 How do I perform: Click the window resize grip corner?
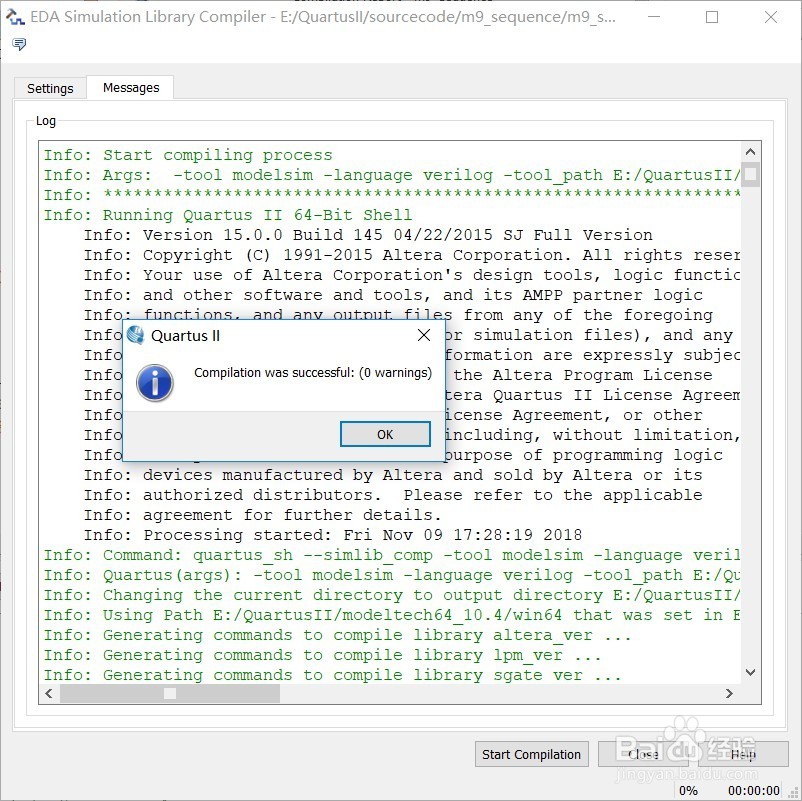(794, 793)
